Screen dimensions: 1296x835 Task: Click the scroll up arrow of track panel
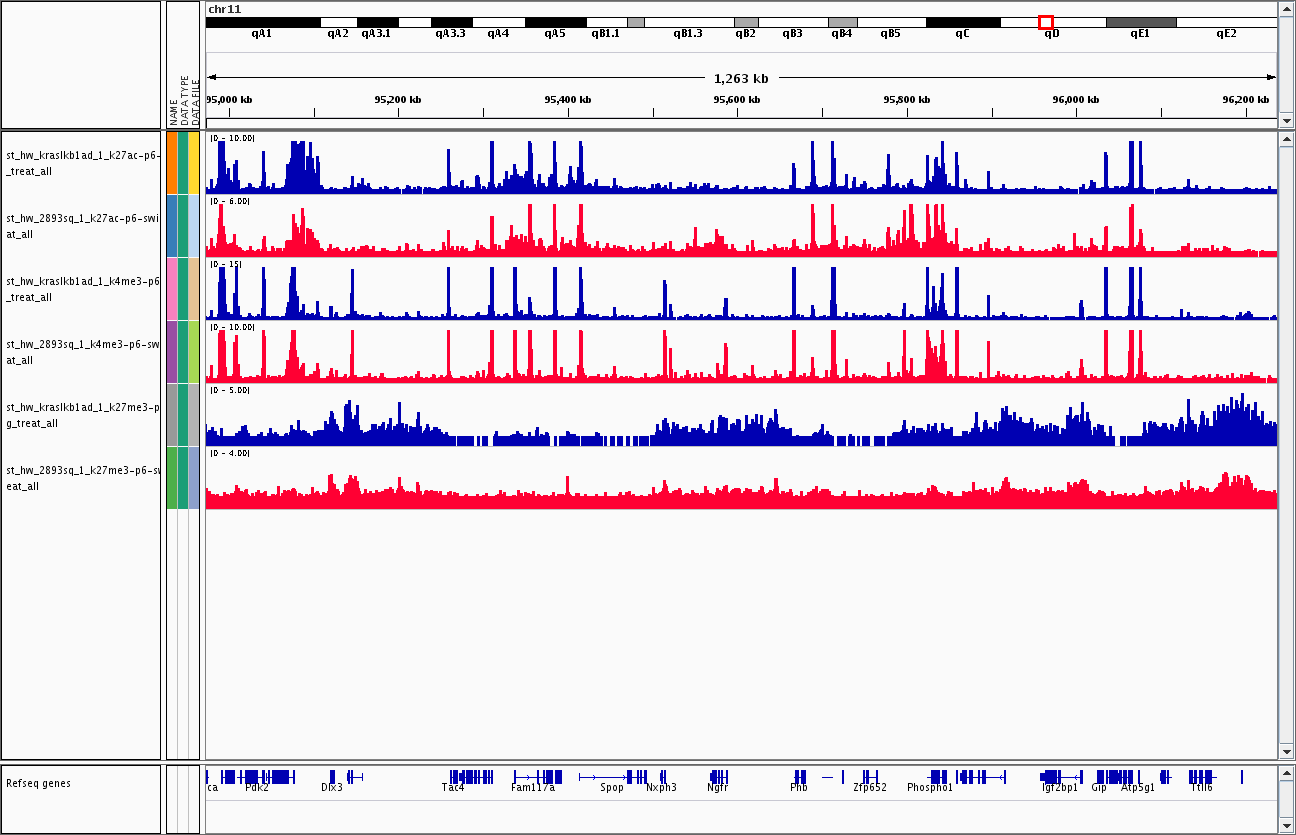1286,138
